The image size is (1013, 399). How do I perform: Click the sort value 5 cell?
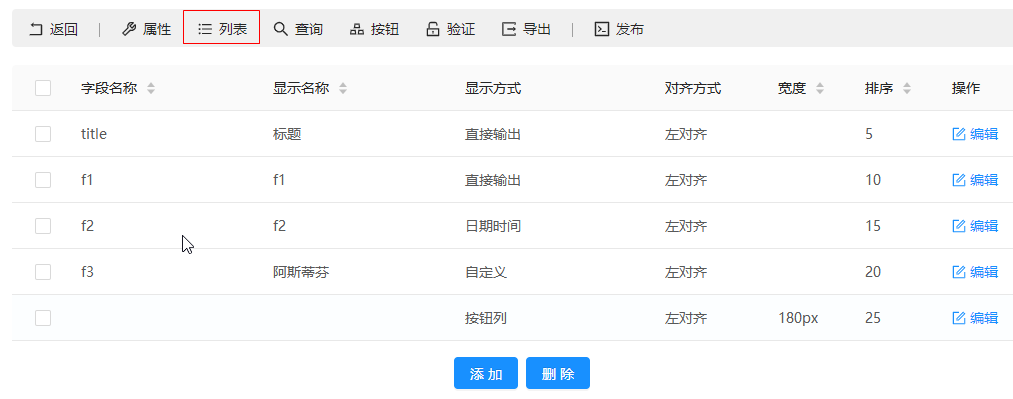point(869,134)
